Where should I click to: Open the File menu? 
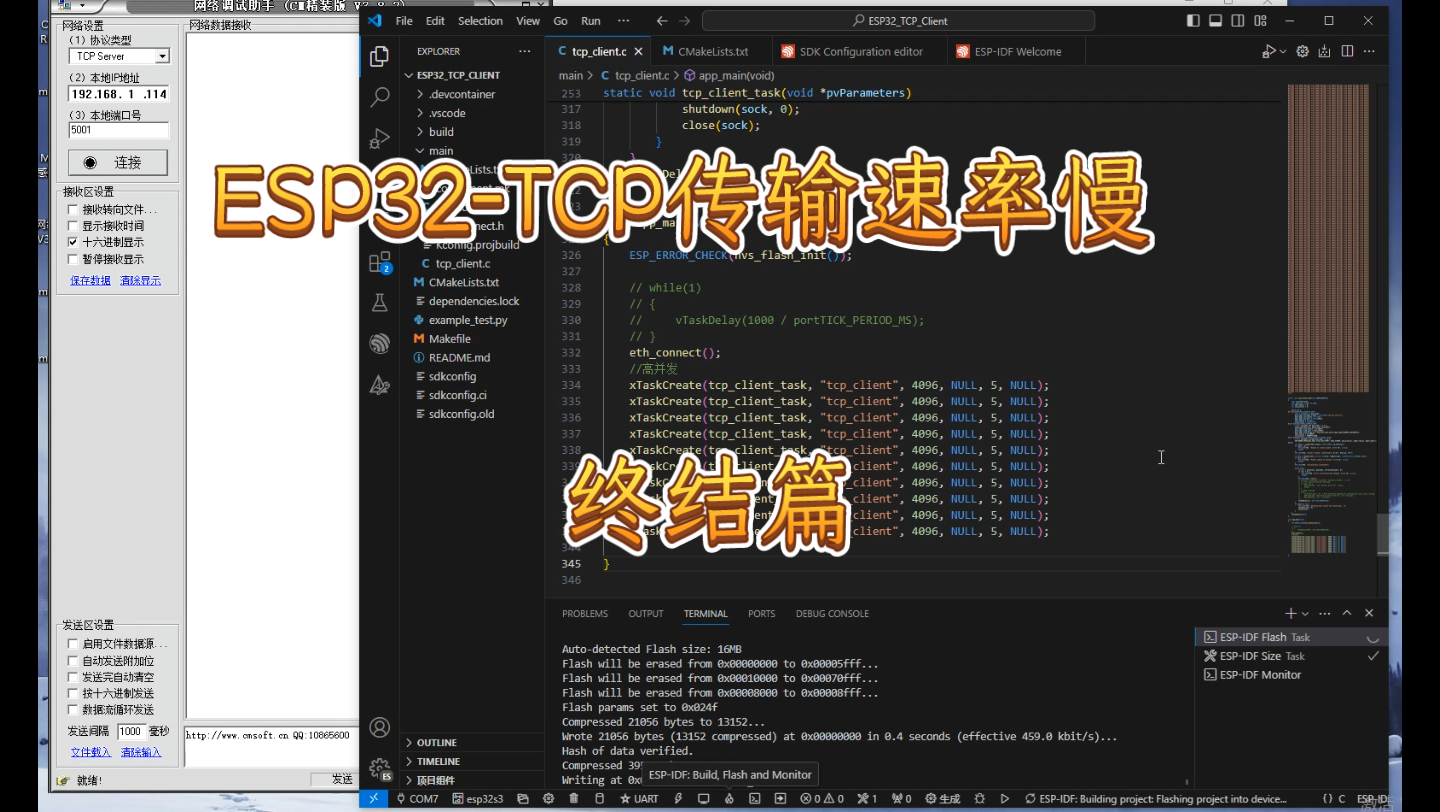point(404,21)
